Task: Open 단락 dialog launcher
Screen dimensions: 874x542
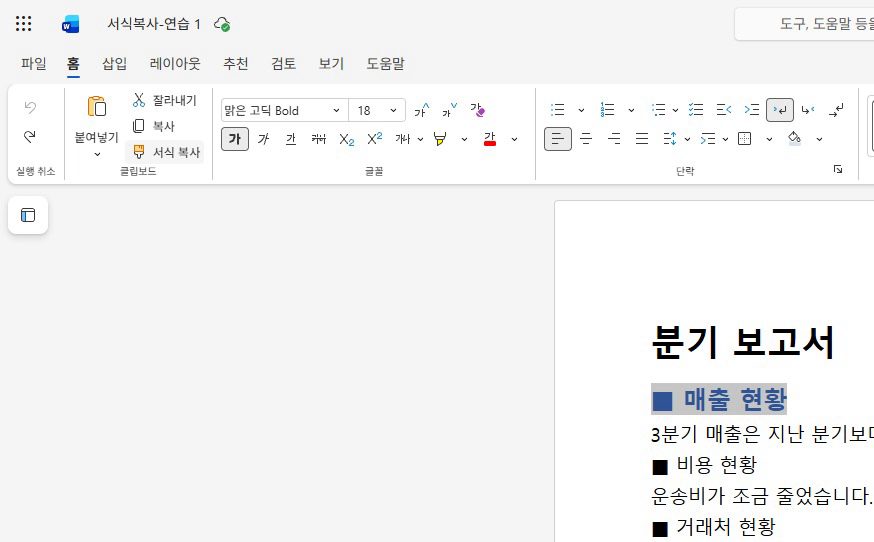Action: pos(838,169)
